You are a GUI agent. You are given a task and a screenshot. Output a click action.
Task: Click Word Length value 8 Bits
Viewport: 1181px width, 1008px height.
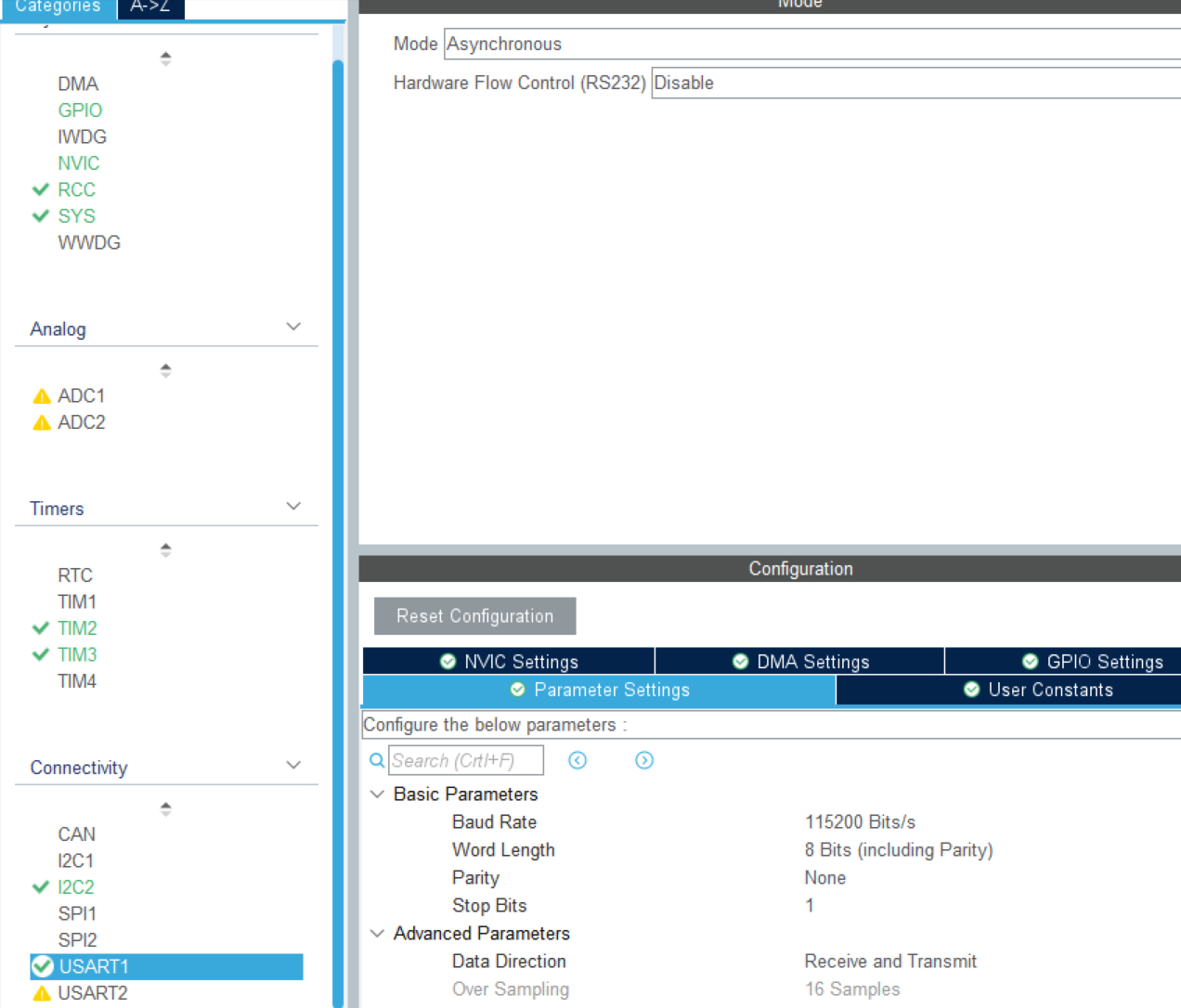click(x=899, y=850)
